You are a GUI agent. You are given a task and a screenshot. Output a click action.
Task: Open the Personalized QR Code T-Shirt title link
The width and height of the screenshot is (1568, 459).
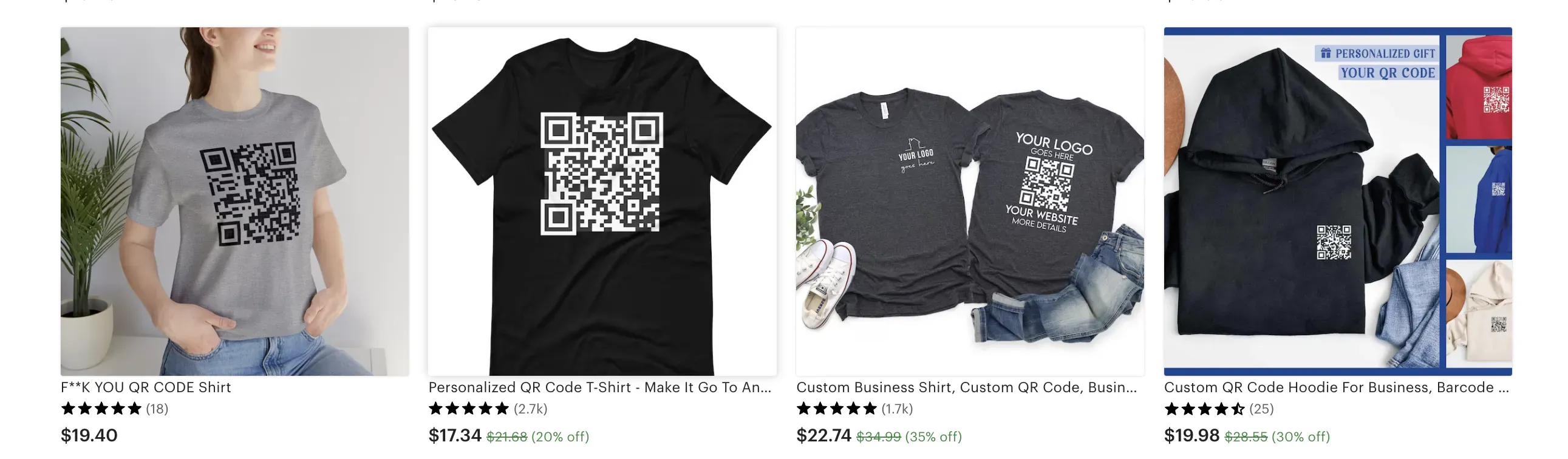point(599,387)
